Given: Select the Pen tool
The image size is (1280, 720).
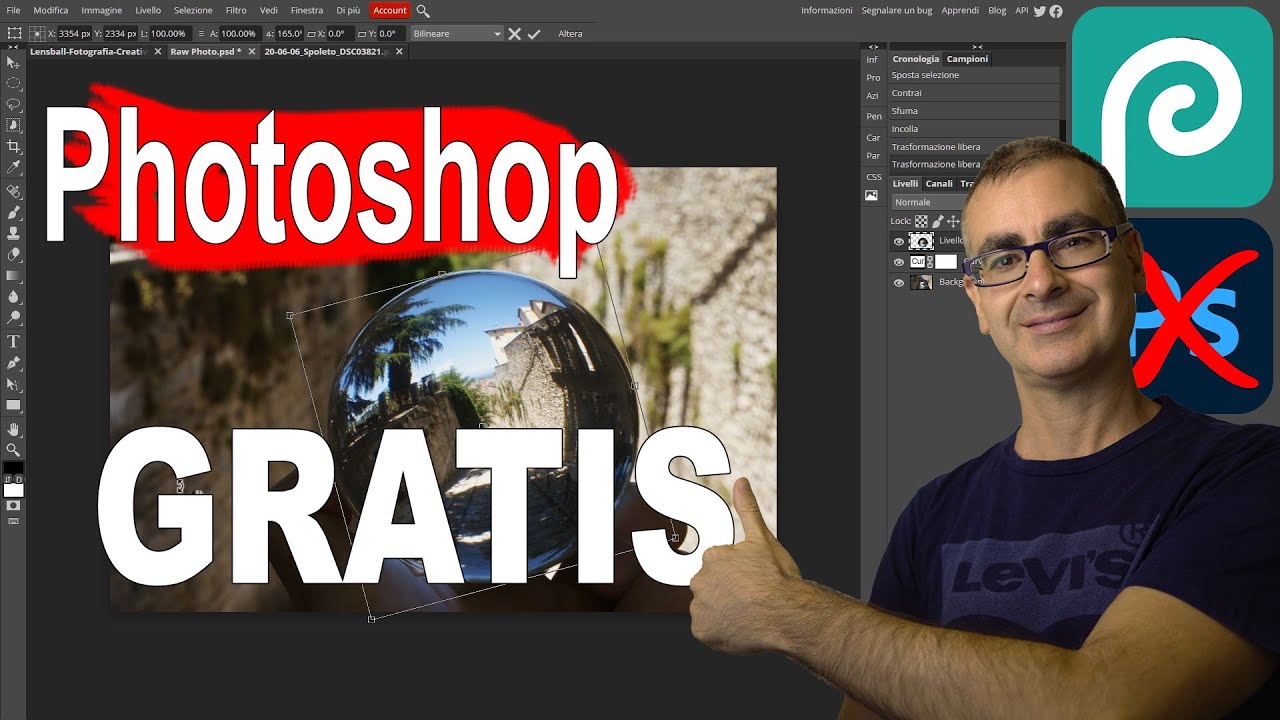Looking at the screenshot, I should pos(13,362).
